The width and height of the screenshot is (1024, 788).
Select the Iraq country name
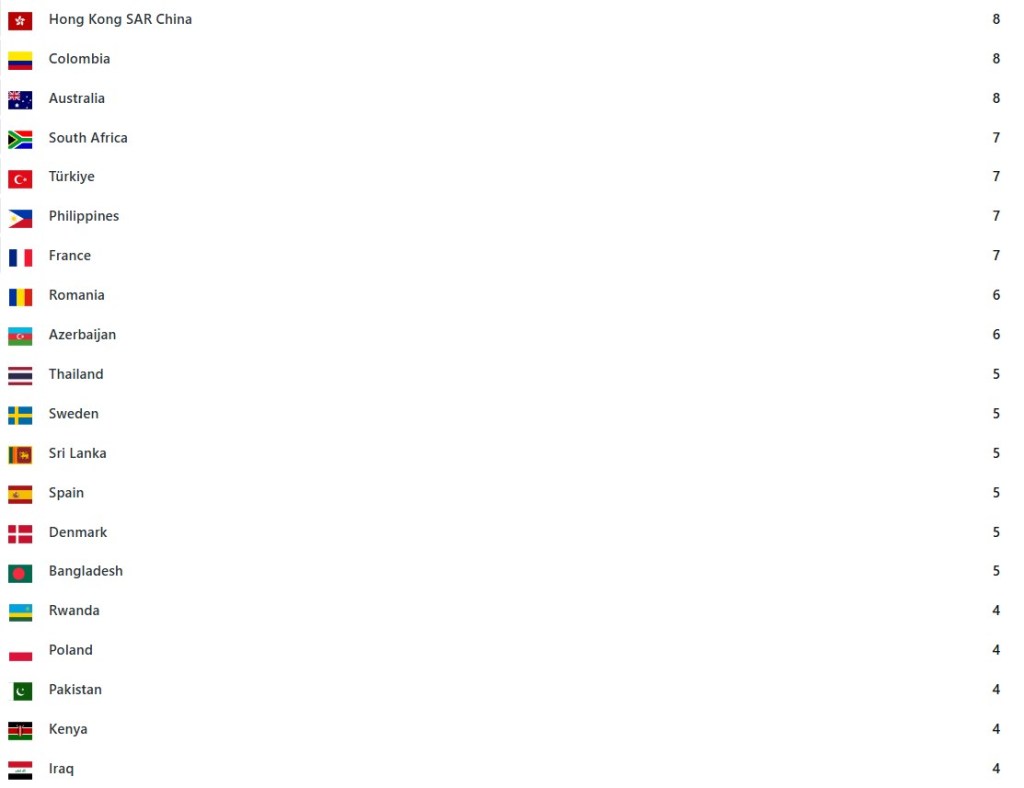click(61, 769)
